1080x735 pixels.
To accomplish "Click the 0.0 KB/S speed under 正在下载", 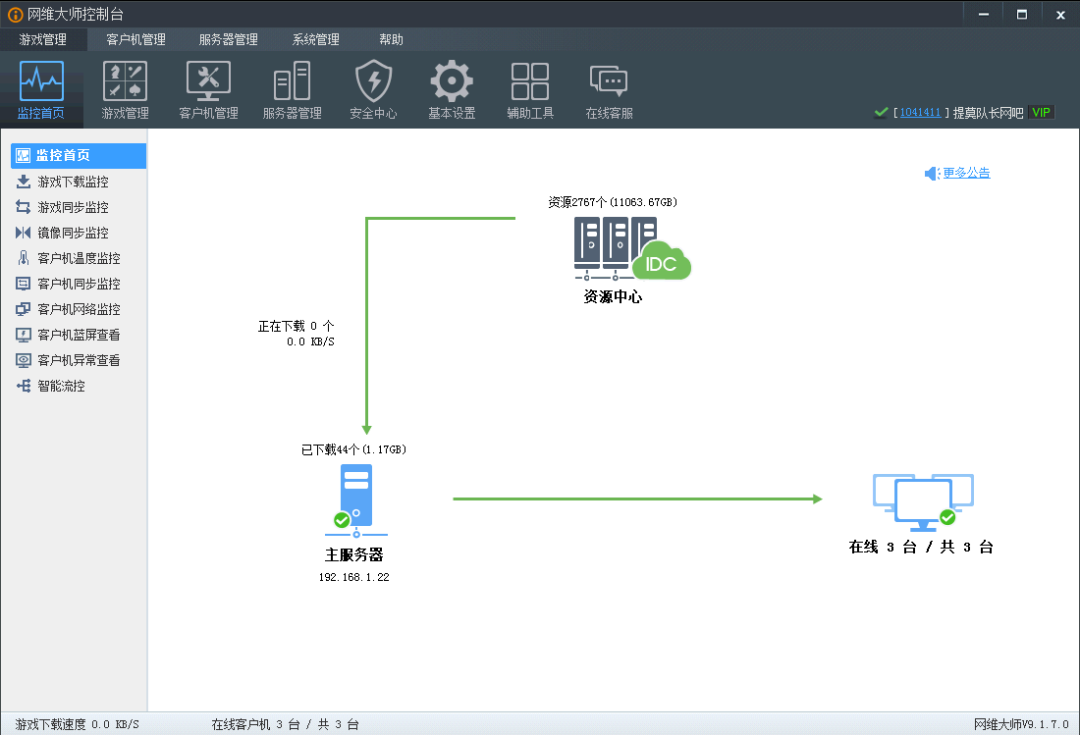I will (x=310, y=342).
